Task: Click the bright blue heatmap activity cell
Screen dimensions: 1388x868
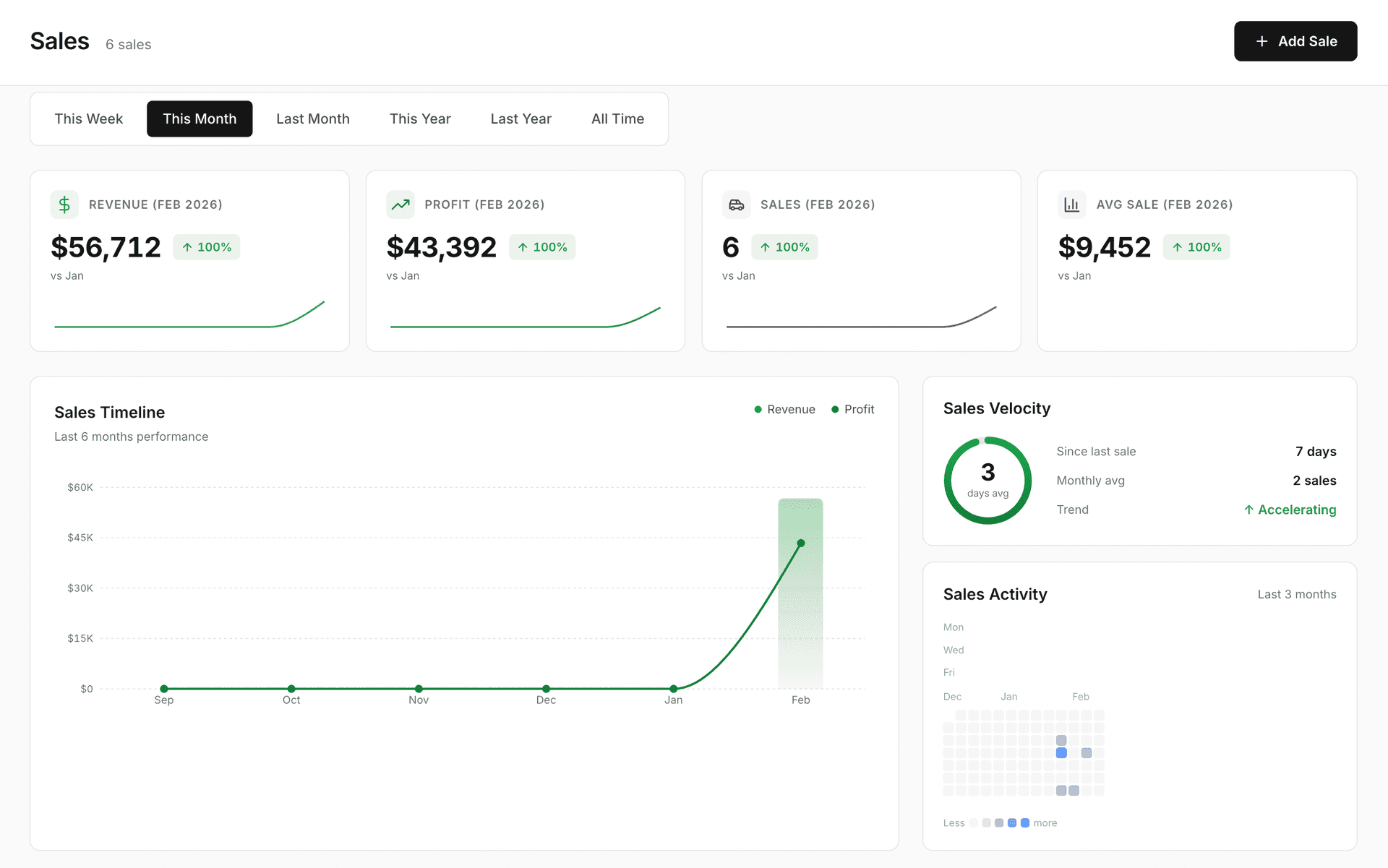Action: (1061, 753)
